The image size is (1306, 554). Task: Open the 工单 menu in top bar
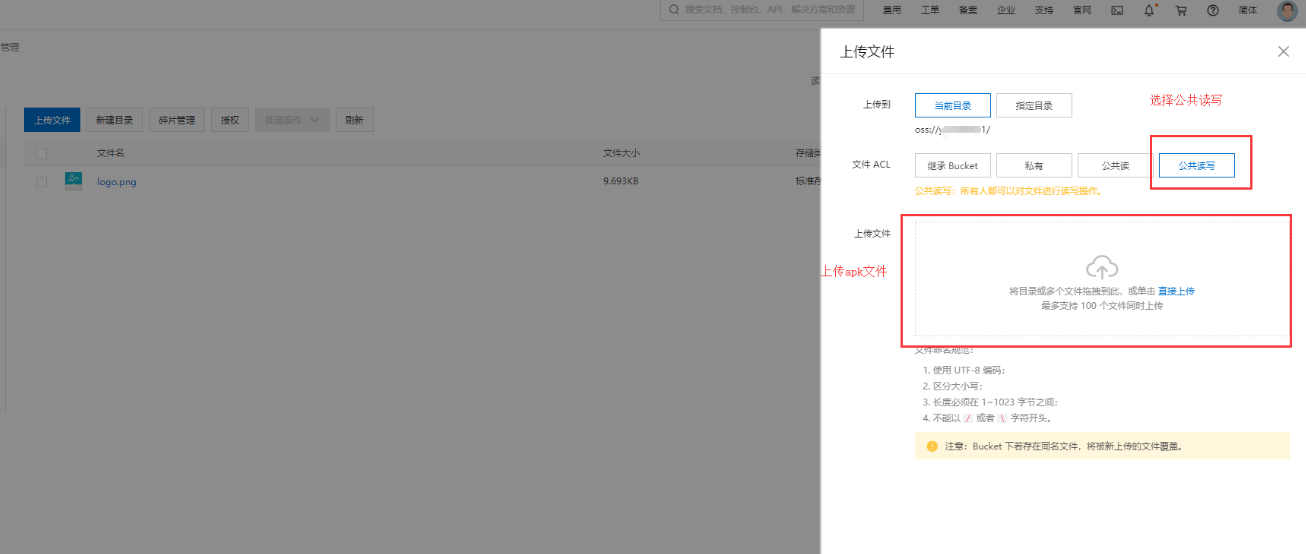(929, 10)
